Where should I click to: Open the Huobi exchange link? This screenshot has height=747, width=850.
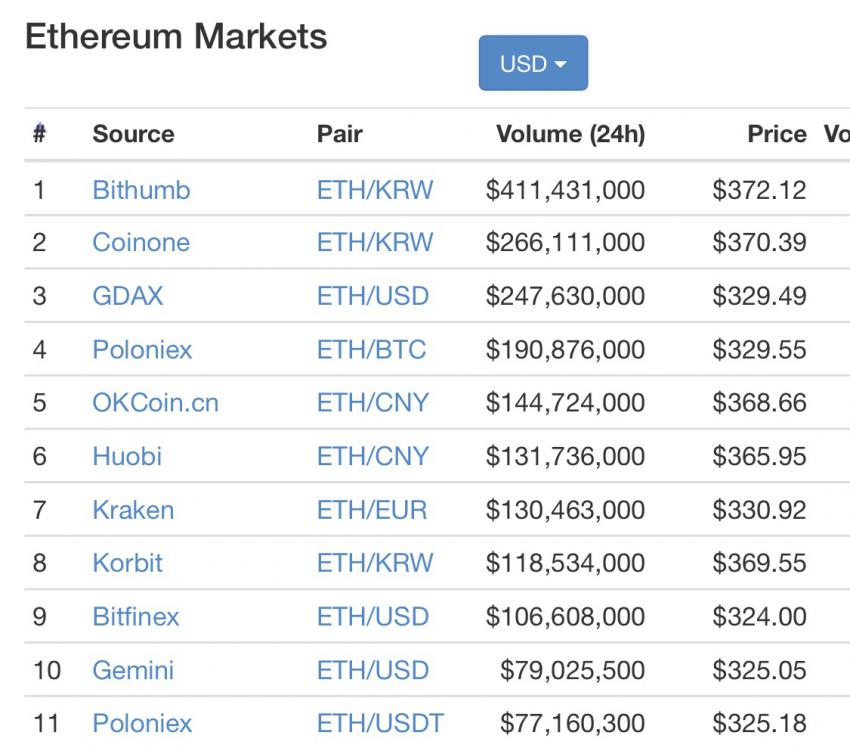click(x=127, y=456)
